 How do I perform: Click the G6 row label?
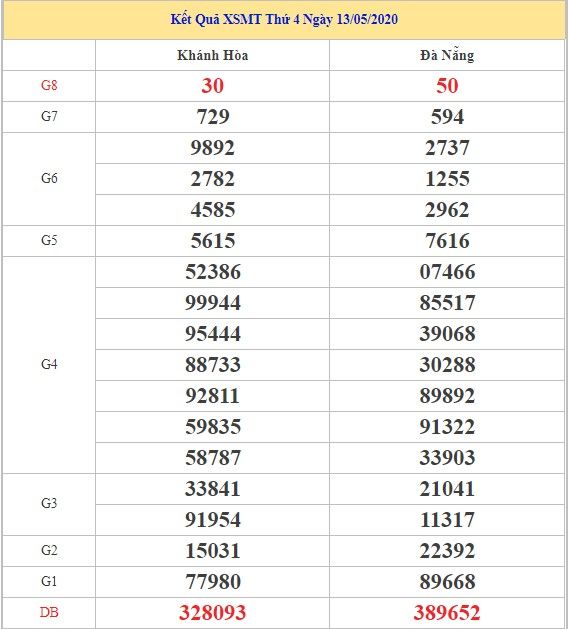(49, 178)
